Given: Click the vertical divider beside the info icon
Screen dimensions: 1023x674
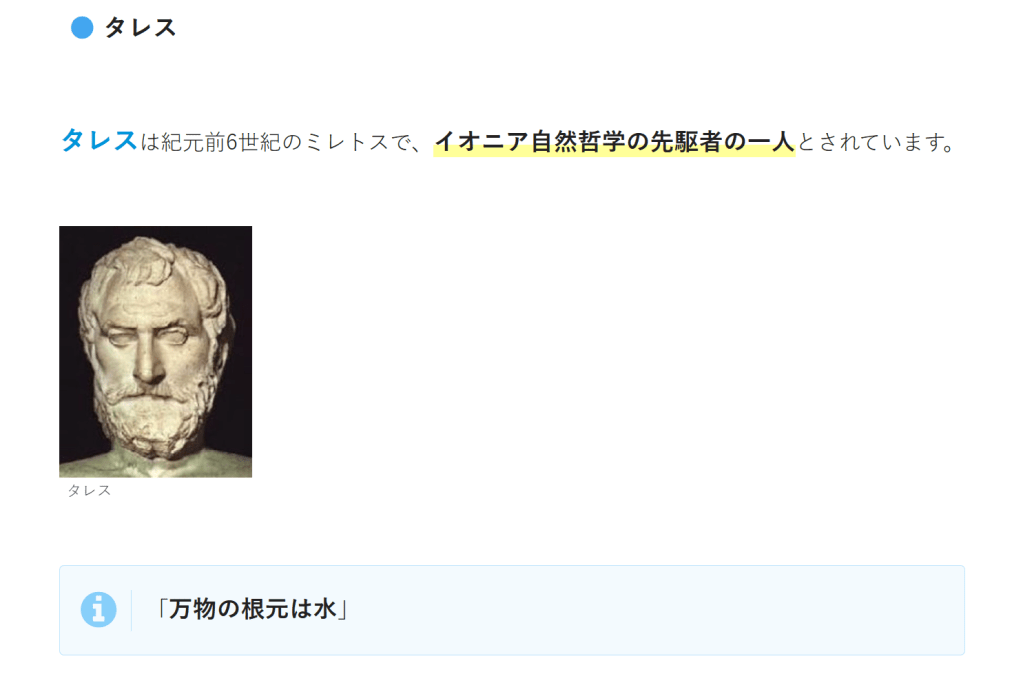Looking at the screenshot, I should 131,610.
